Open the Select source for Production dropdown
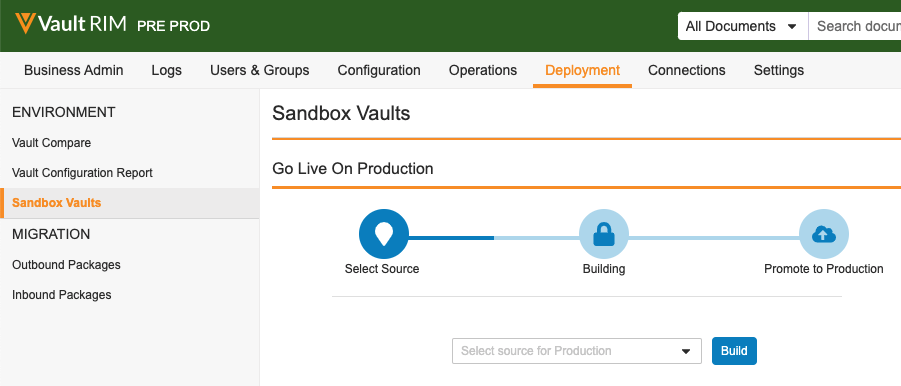 tap(577, 351)
